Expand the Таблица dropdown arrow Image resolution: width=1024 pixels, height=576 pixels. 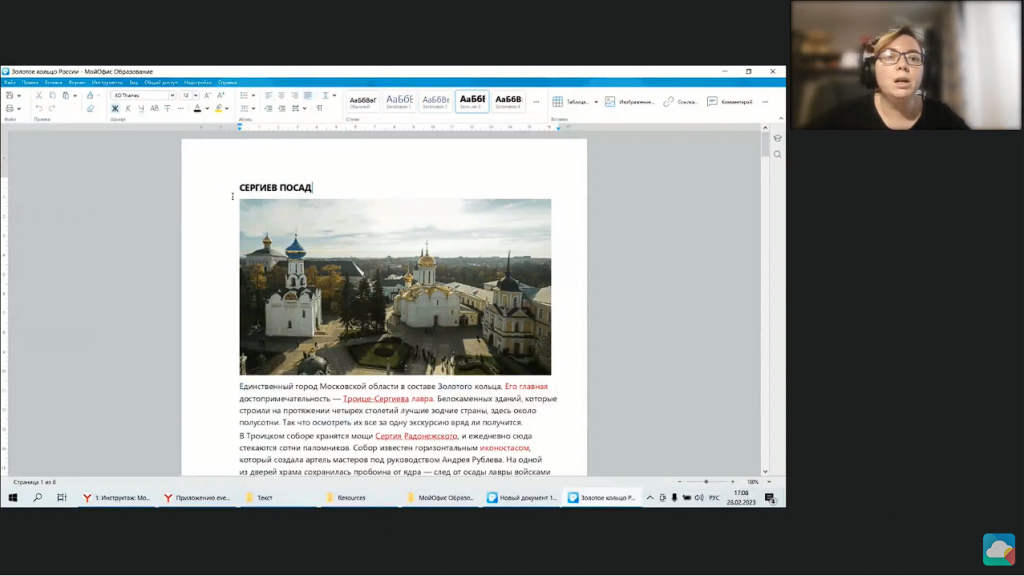596,102
